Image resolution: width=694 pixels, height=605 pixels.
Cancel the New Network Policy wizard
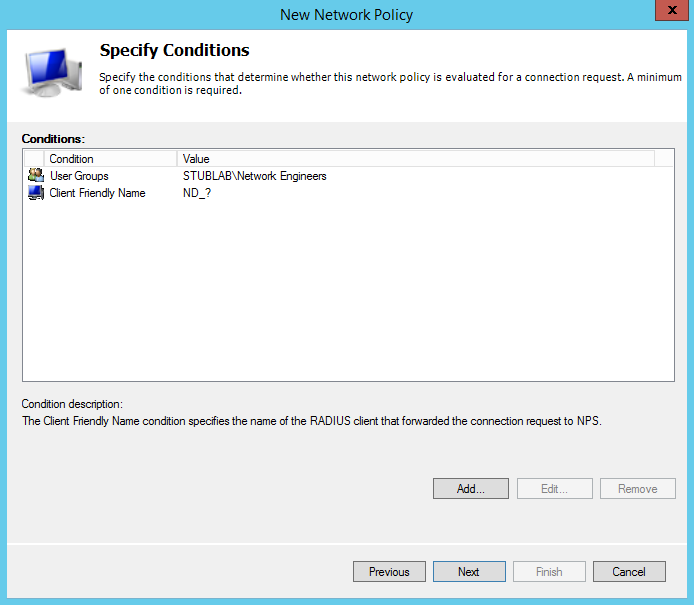pos(629,571)
